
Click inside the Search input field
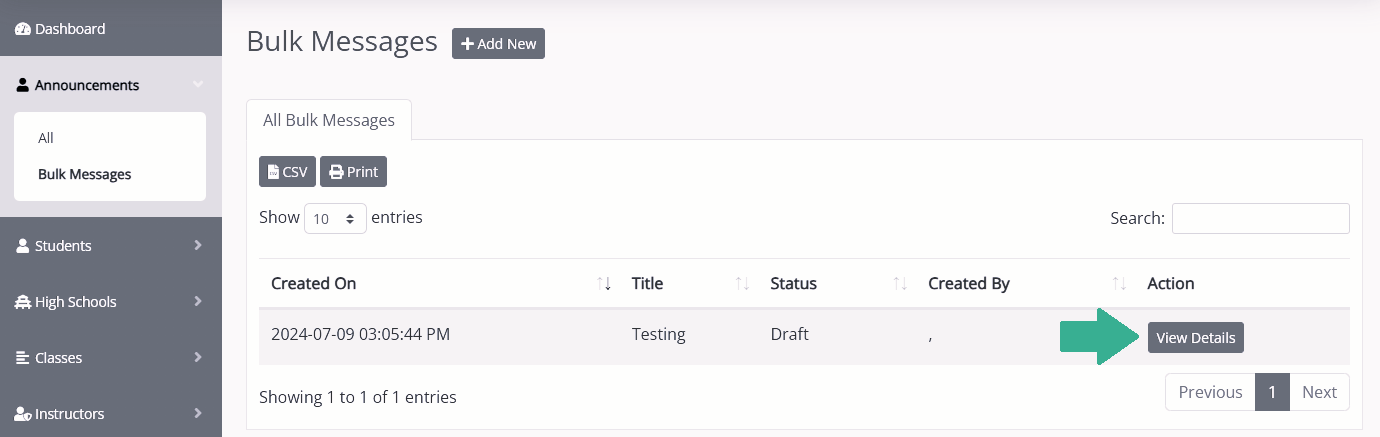(x=1261, y=218)
